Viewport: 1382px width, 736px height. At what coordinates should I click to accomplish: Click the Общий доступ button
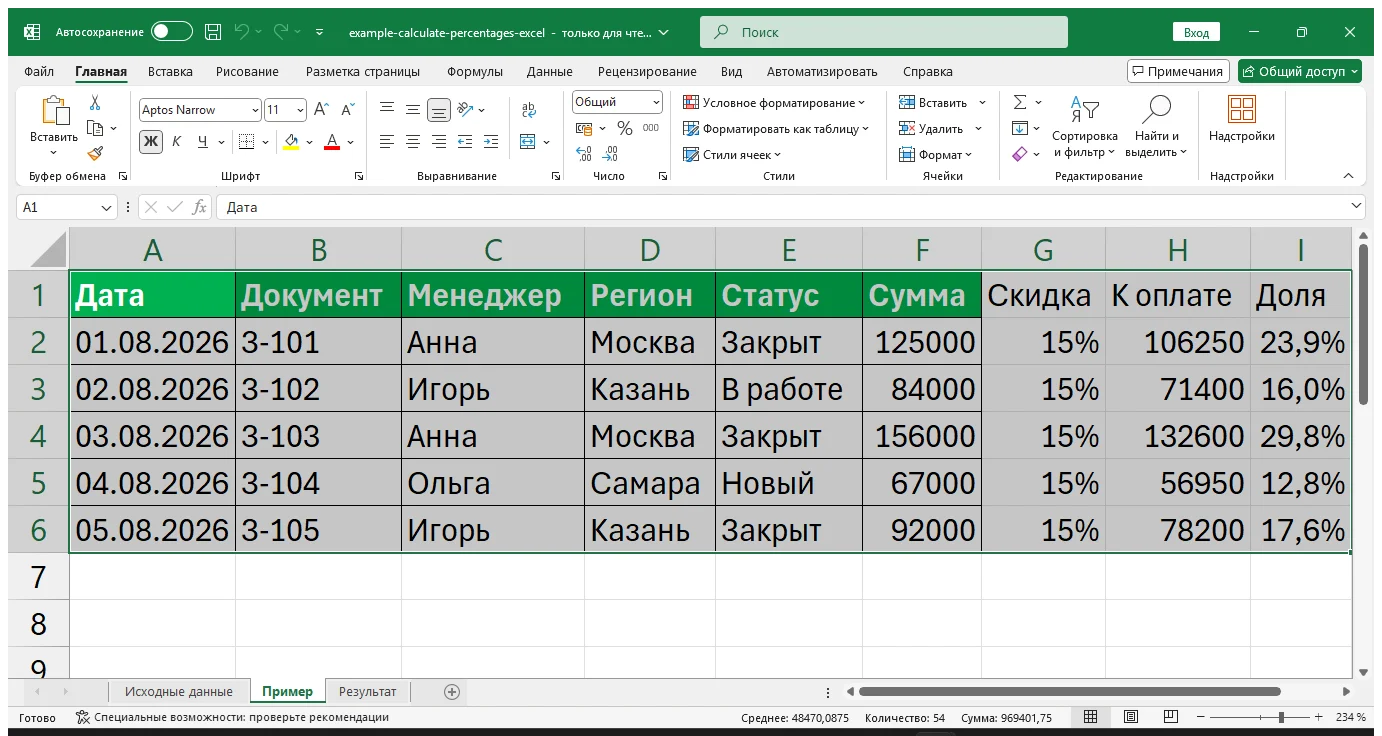1300,71
